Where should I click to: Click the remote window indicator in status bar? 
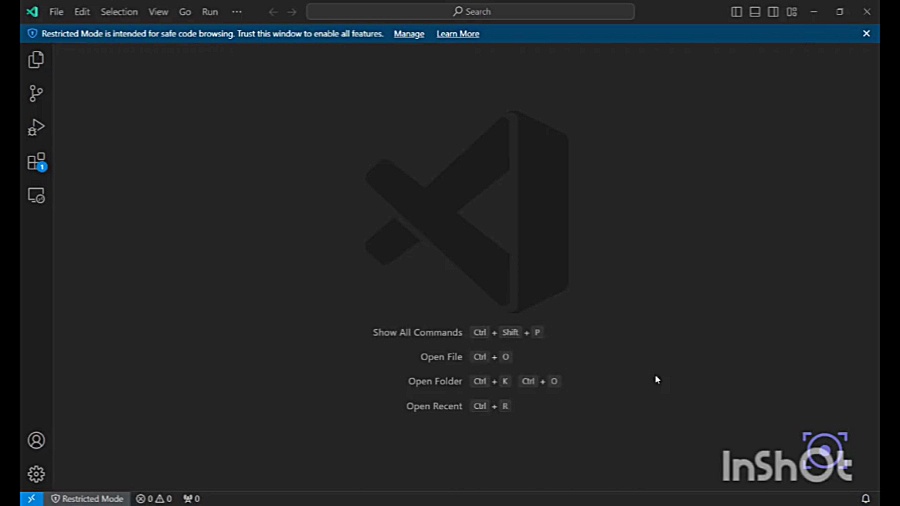coord(32,499)
